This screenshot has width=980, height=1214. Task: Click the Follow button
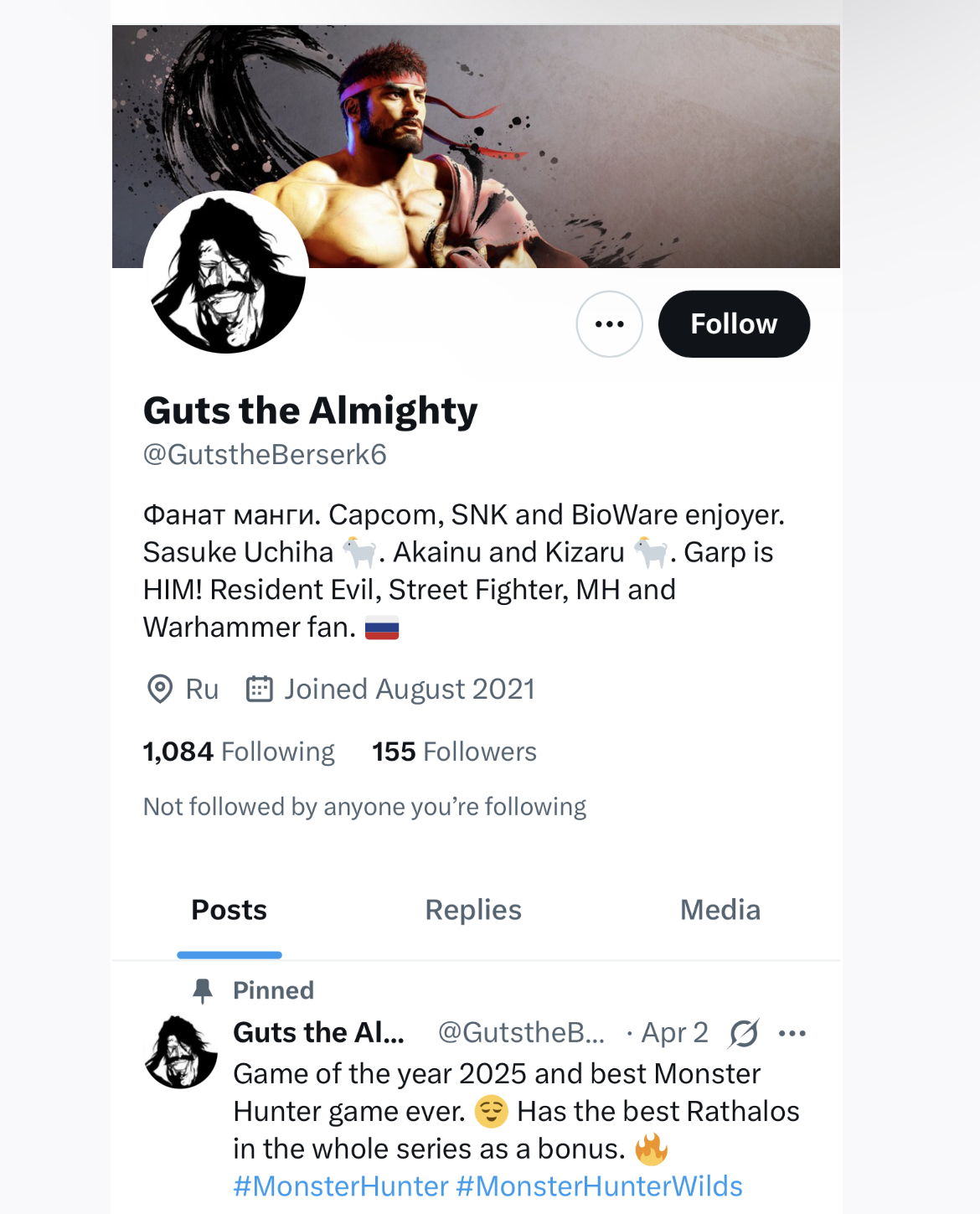[x=734, y=324]
